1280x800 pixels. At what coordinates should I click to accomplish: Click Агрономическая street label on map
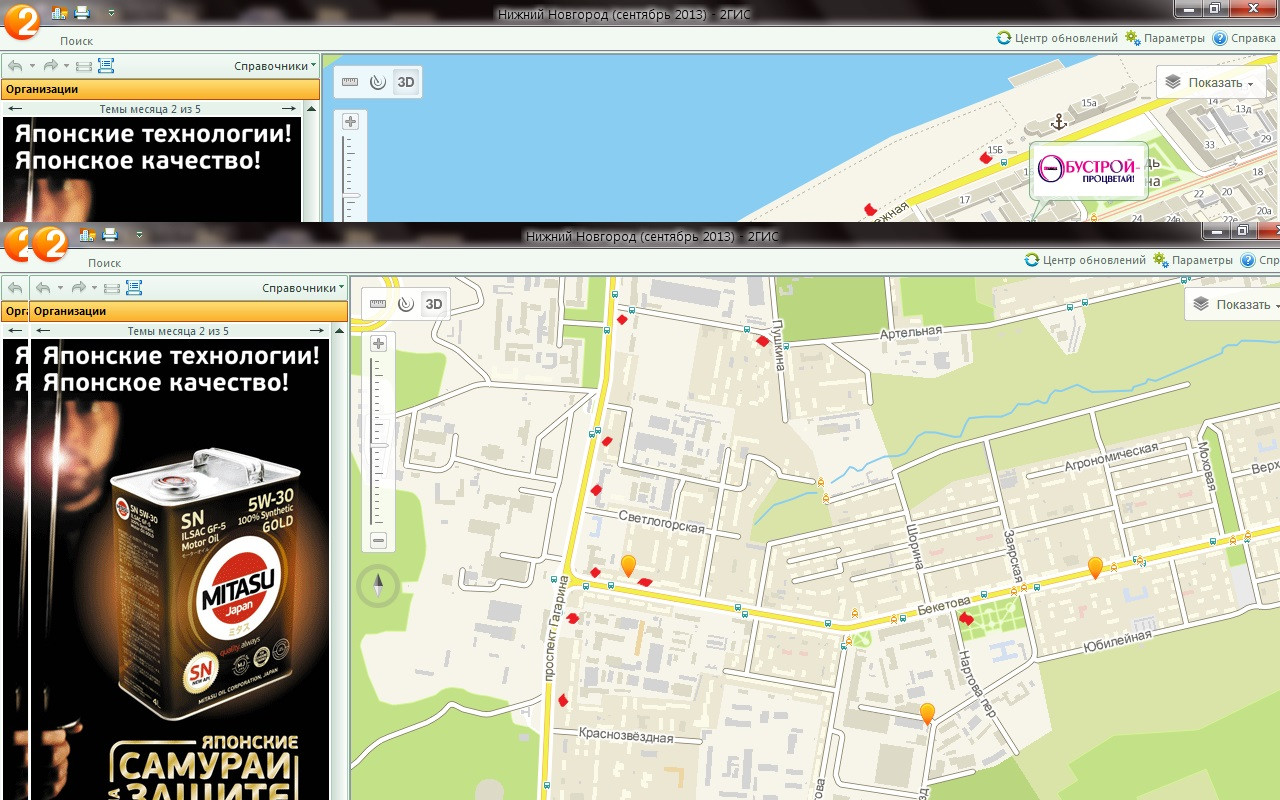click(1111, 457)
